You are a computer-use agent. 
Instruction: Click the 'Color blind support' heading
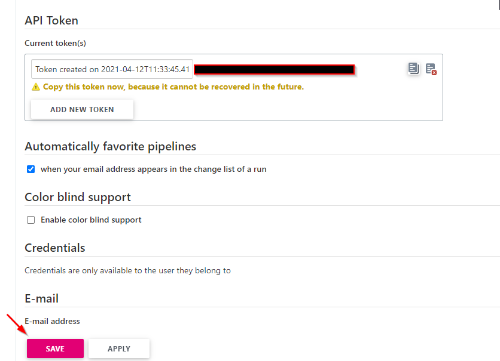78,197
